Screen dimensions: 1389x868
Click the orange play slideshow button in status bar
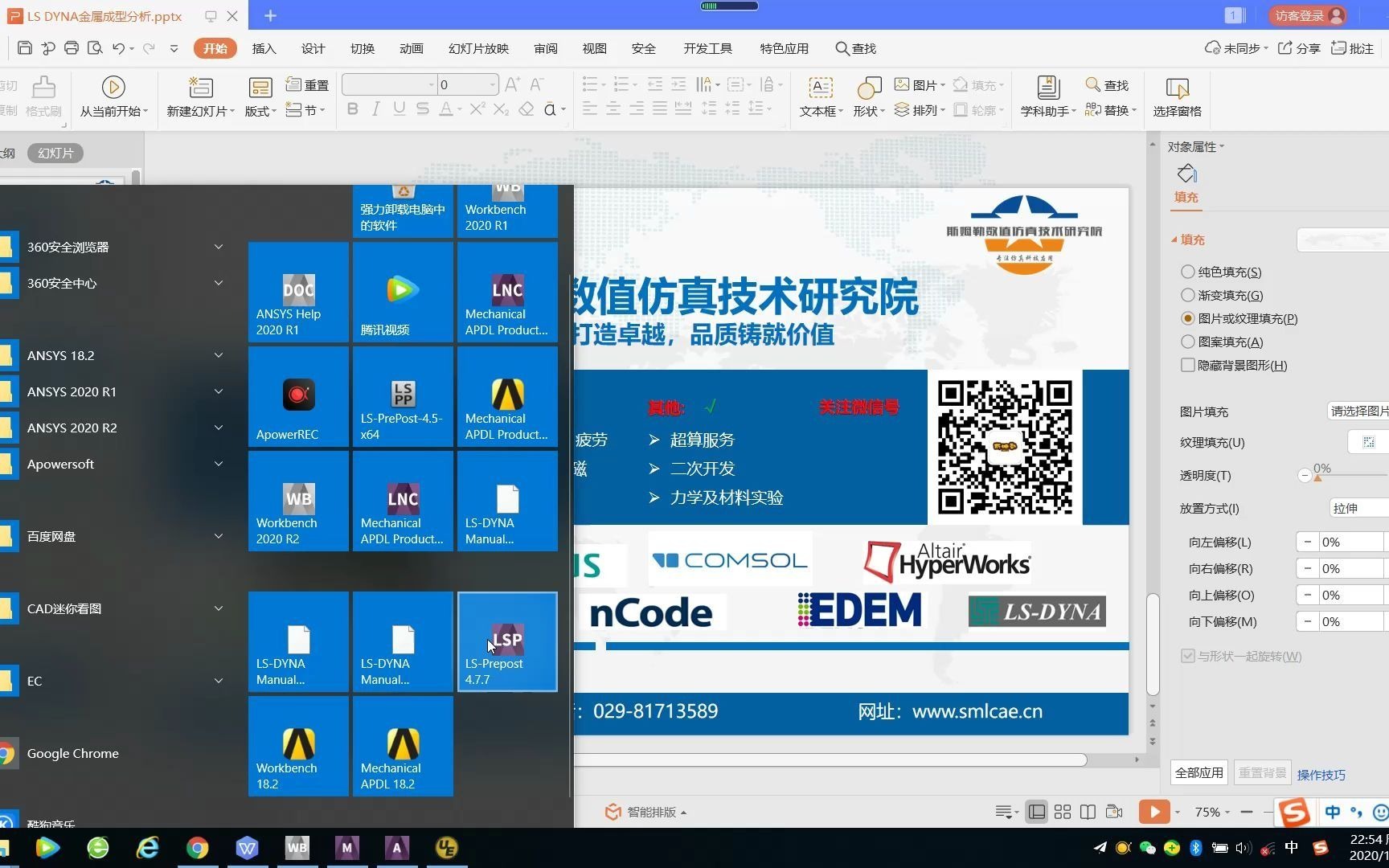pyautogui.click(x=1154, y=812)
